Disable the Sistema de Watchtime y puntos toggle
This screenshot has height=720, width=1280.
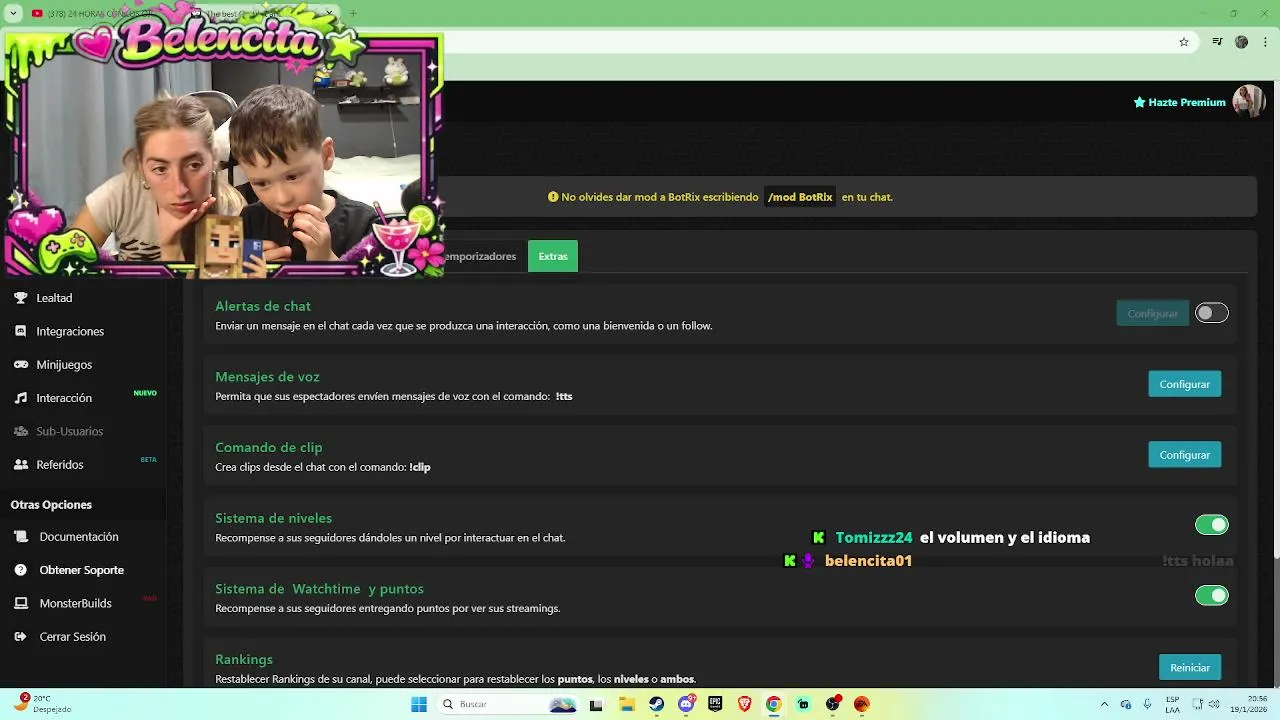[1211, 596]
